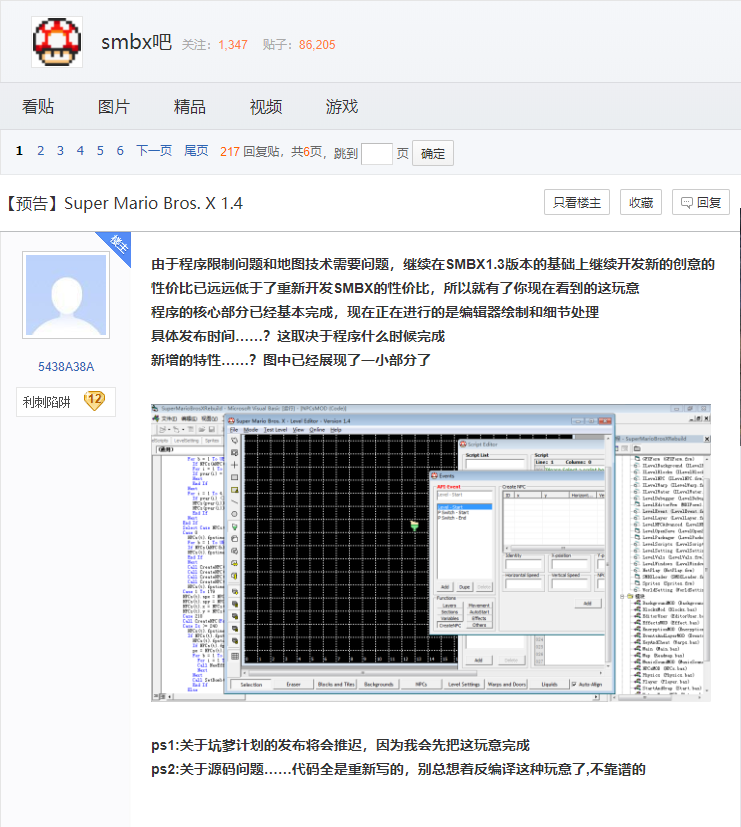Click the 回复 reply button

point(701,203)
